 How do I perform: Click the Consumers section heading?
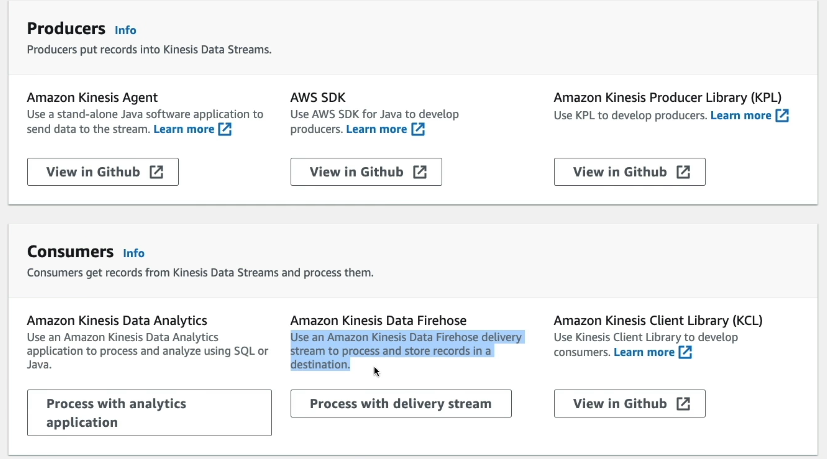(x=70, y=252)
